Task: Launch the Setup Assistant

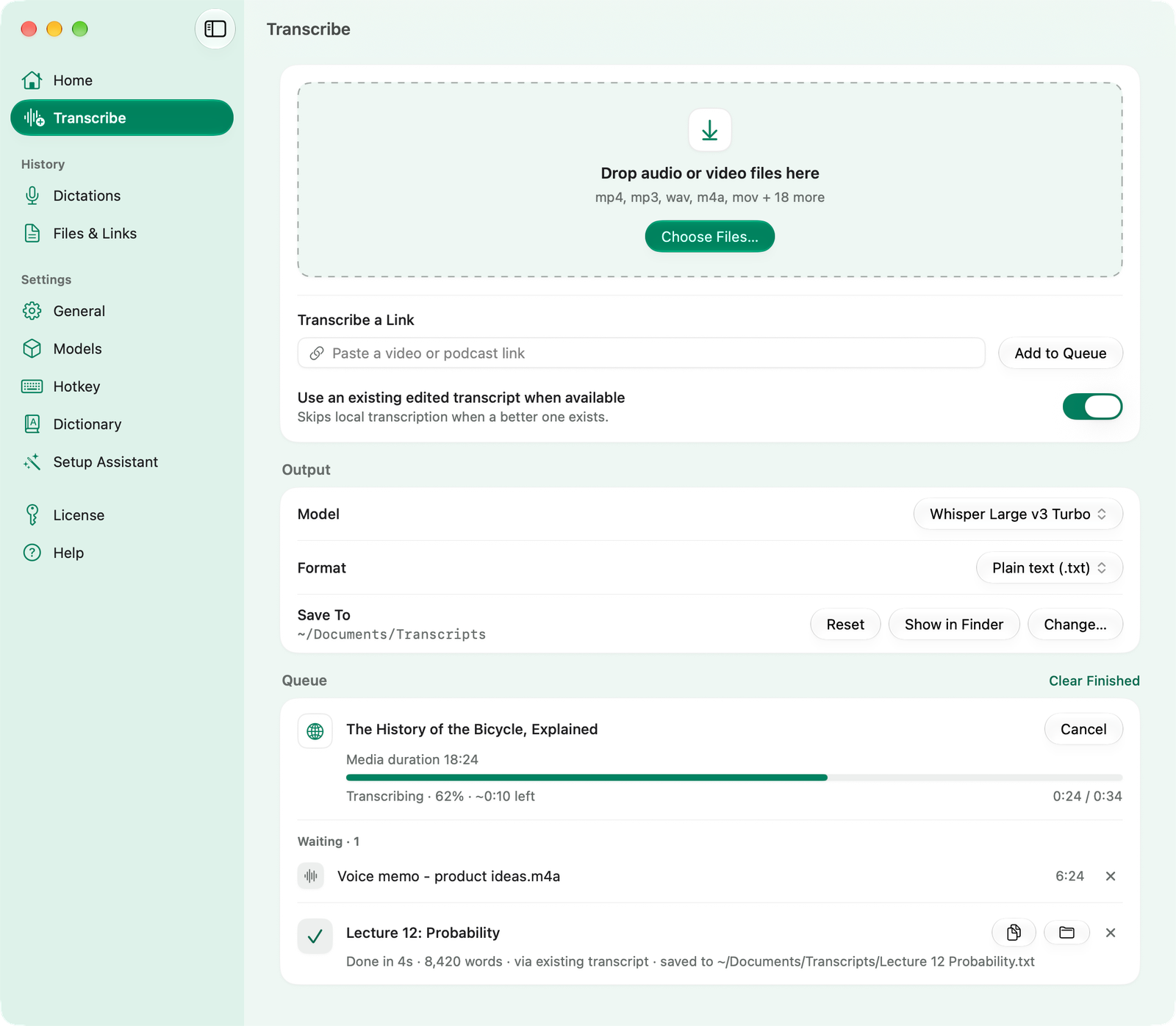Action: (122, 462)
